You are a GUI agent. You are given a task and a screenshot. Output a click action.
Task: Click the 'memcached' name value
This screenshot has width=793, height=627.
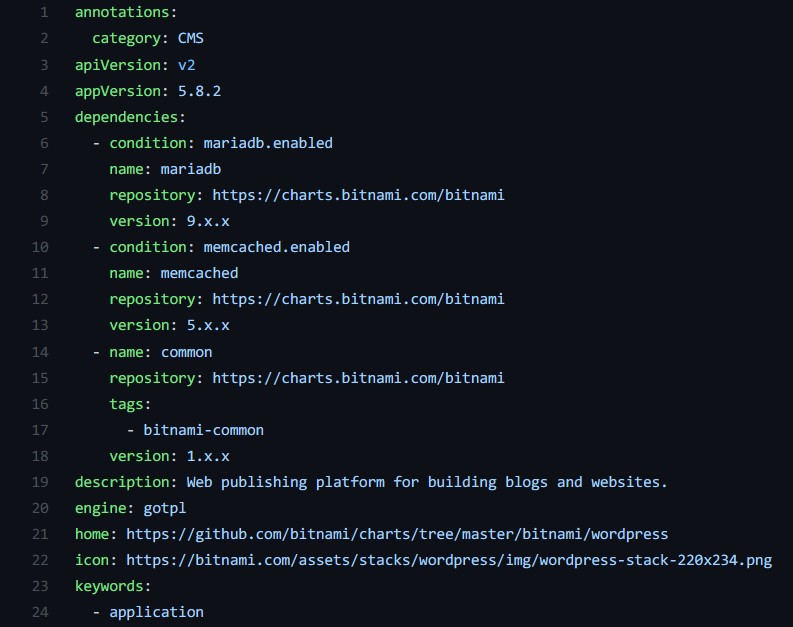pyautogui.click(x=199, y=274)
